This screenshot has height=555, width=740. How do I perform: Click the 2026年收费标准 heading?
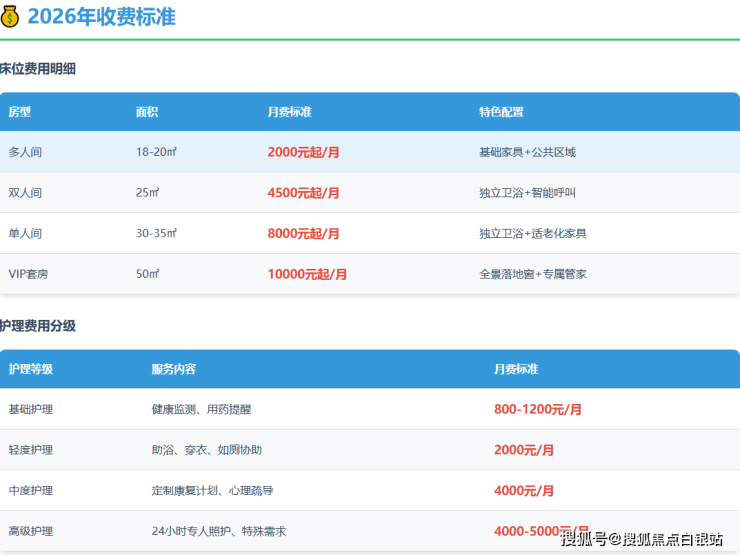point(101,17)
